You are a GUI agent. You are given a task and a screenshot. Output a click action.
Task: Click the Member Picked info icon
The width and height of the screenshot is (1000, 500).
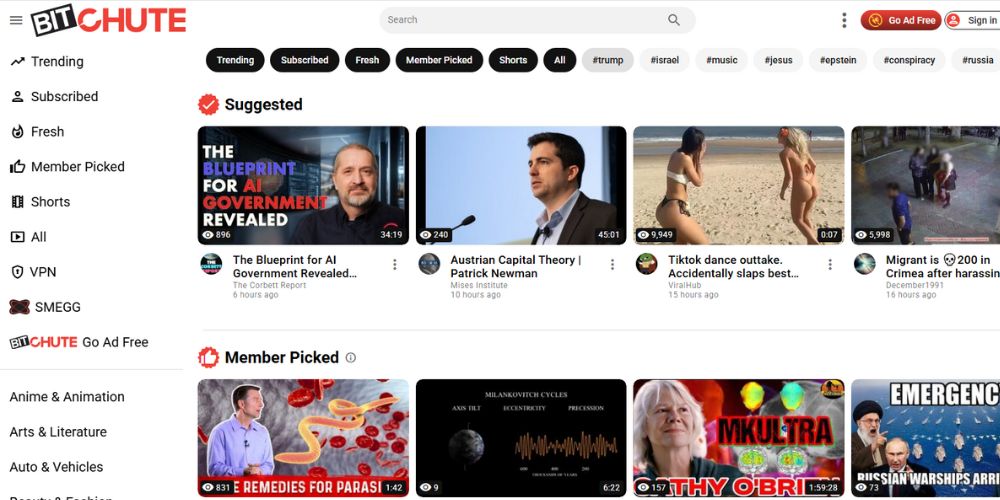click(x=350, y=358)
